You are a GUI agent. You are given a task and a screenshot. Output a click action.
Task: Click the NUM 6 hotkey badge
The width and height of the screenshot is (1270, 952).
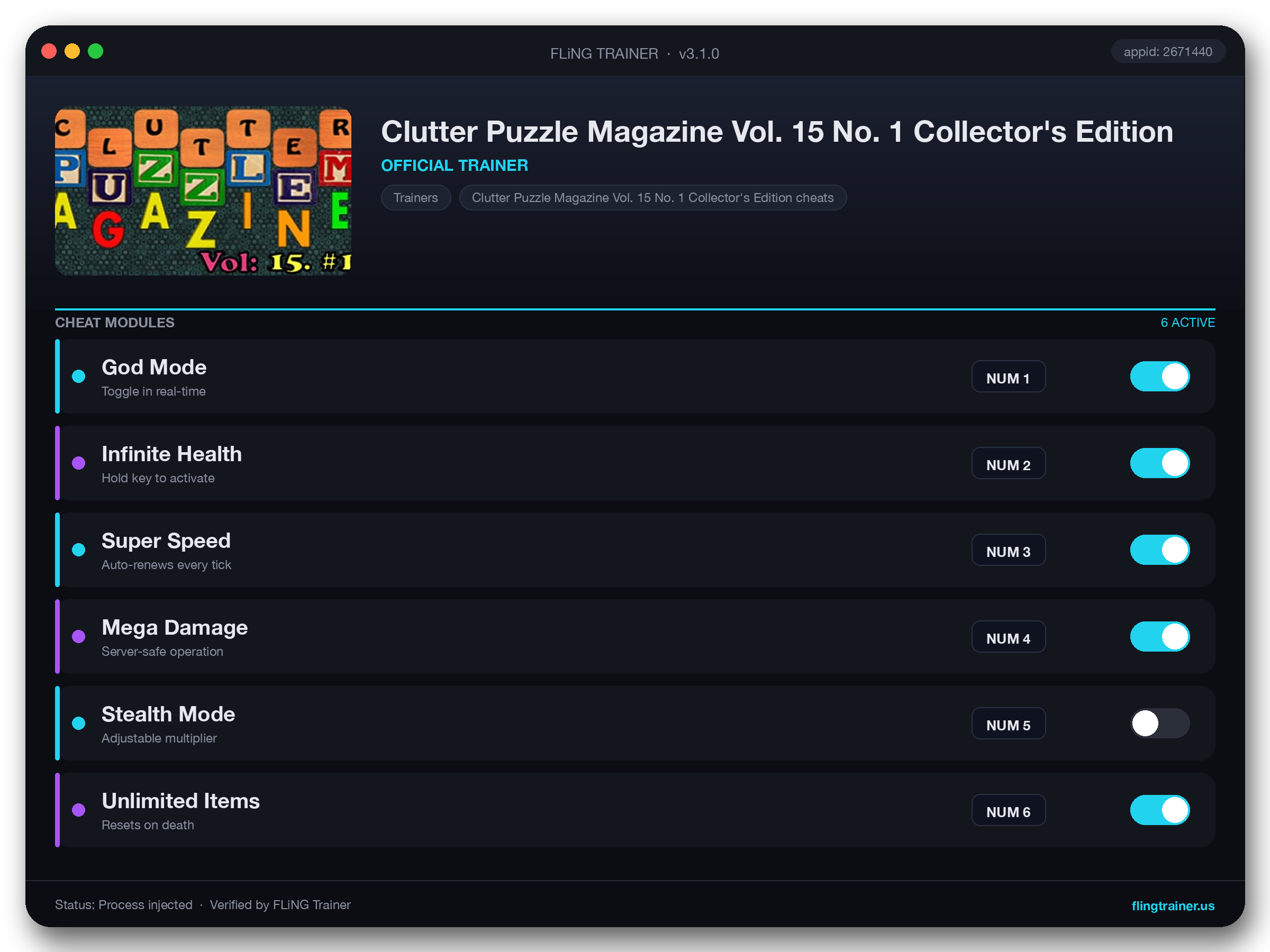click(1008, 810)
